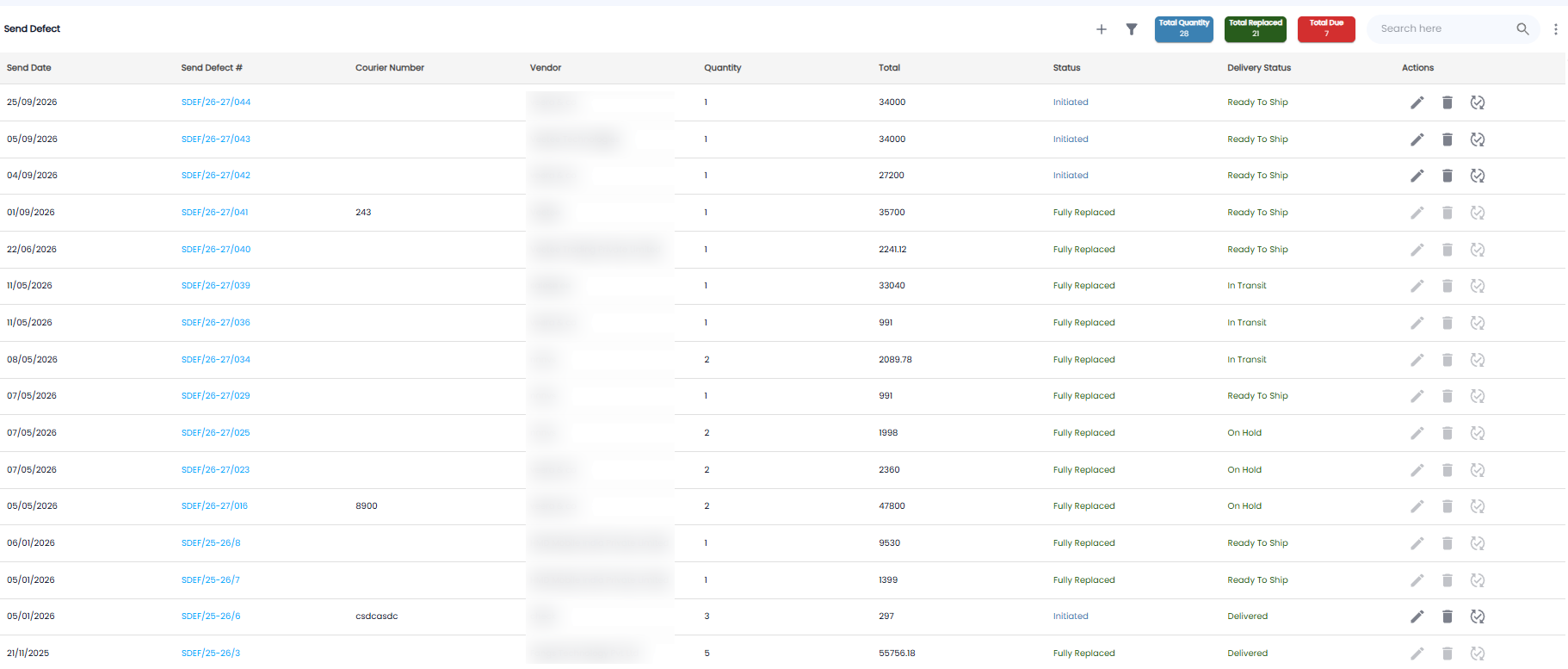This screenshot has width=1568, height=669.
Task: Click replace cycle icon for SDEF/25-26/6
Action: pos(1478,616)
